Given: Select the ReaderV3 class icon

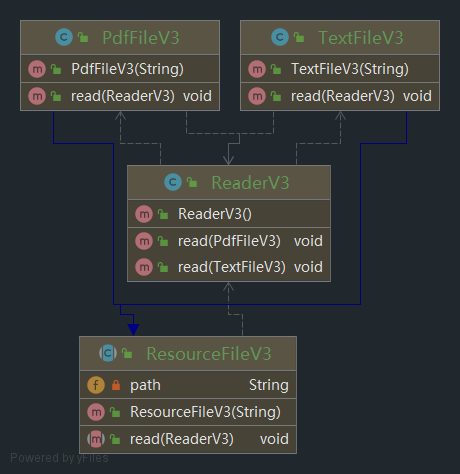Looking at the screenshot, I should [173, 182].
